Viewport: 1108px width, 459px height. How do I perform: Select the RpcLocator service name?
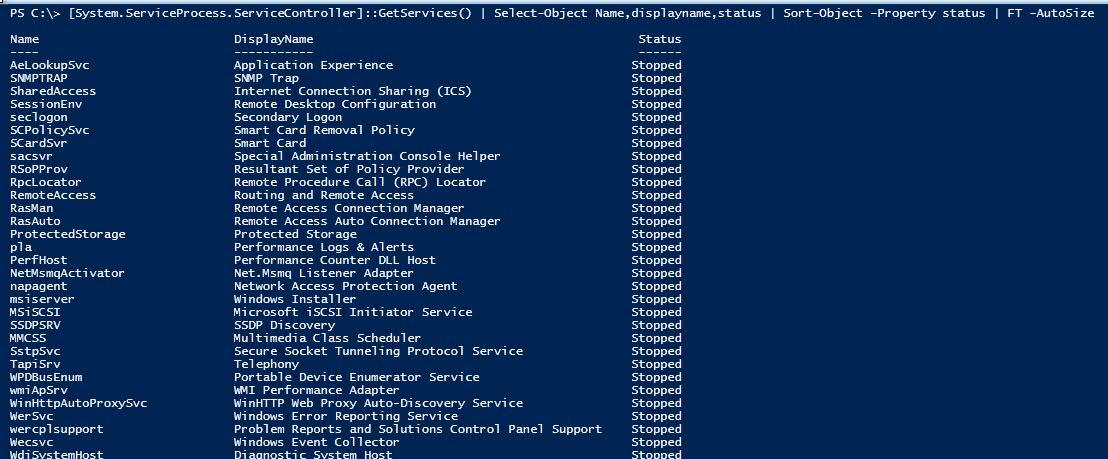46,182
